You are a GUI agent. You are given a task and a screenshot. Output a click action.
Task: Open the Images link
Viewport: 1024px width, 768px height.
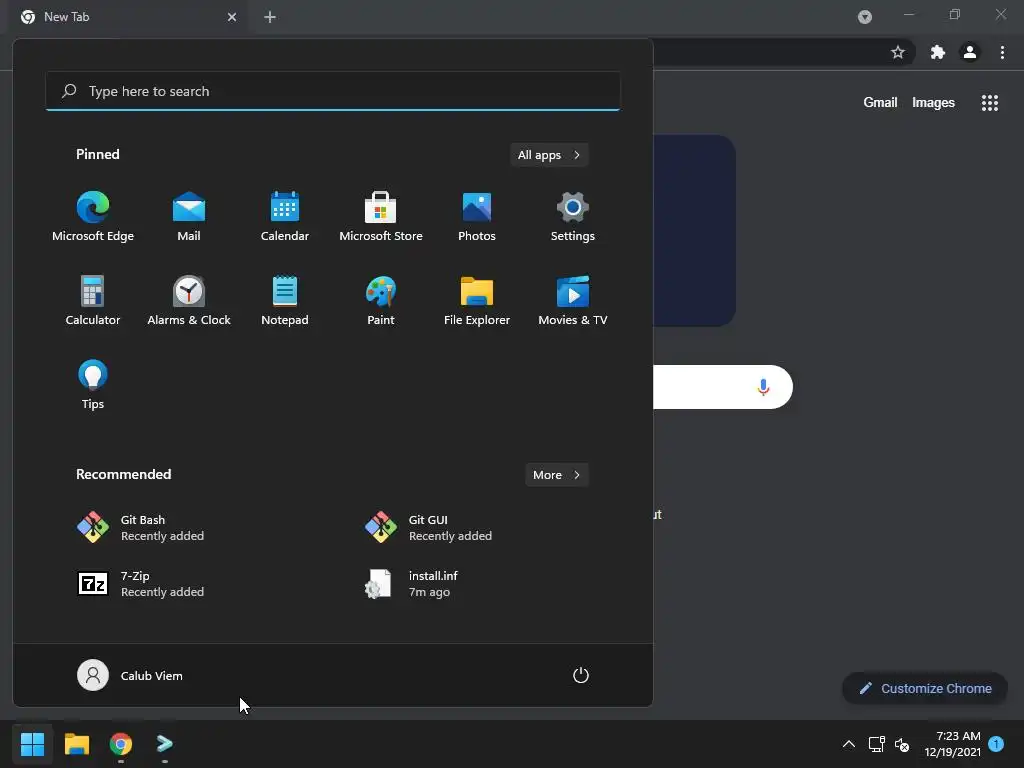coord(933,103)
